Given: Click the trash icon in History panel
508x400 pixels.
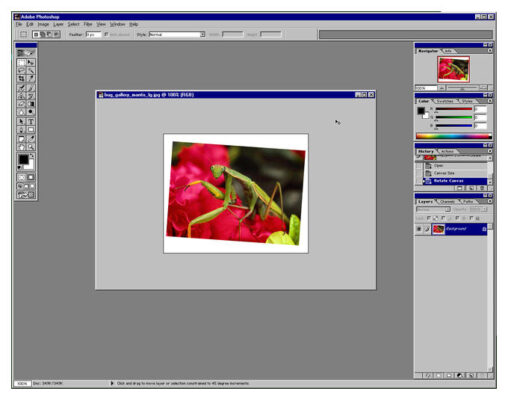Looking at the screenshot, I should click(482, 188).
